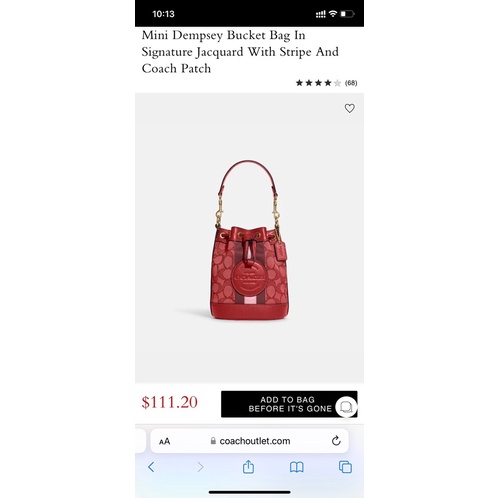Open the live chat bubble icon
The height and width of the screenshot is (498, 498).
[346, 407]
